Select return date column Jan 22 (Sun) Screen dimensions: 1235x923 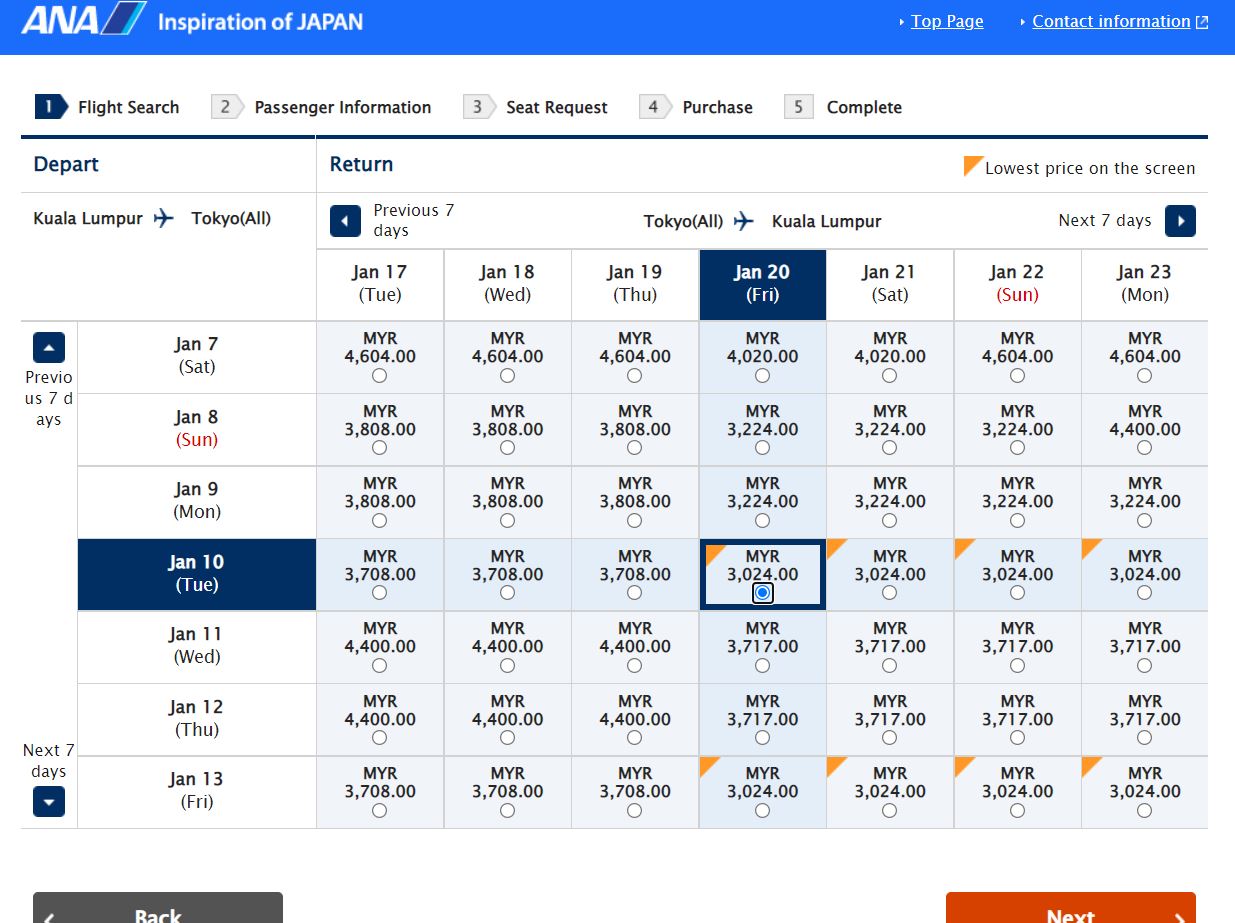1017,284
